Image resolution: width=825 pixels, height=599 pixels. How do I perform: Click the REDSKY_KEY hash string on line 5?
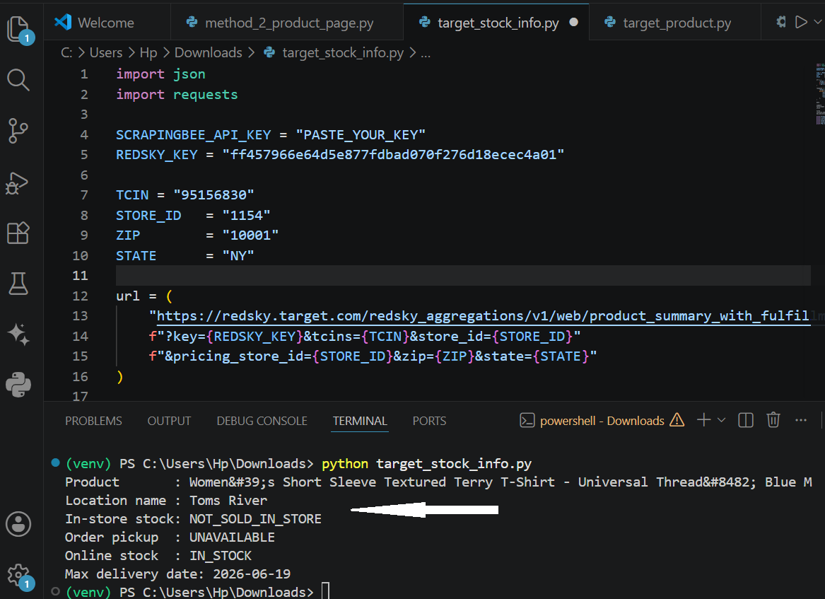tap(393, 155)
